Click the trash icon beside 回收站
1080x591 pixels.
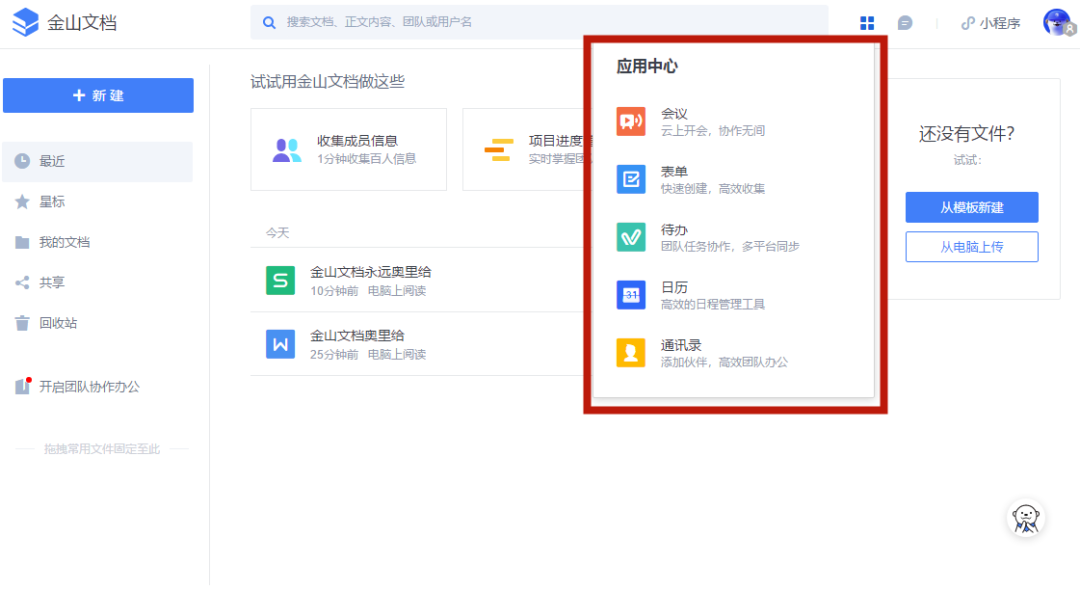(22, 323)
